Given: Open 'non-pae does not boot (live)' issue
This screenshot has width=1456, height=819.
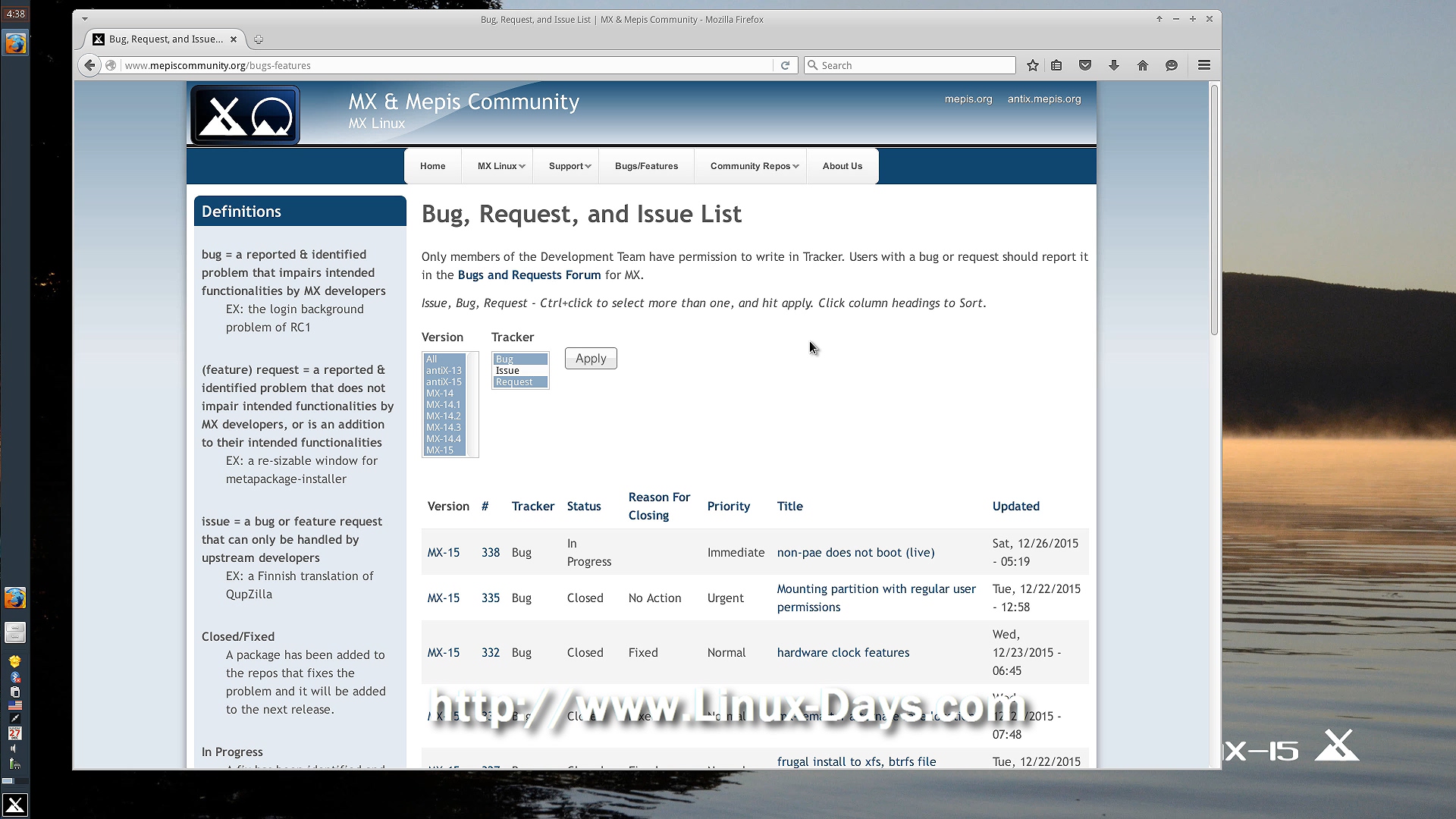Looking at the screenshot, I should (x=855, y=553).
